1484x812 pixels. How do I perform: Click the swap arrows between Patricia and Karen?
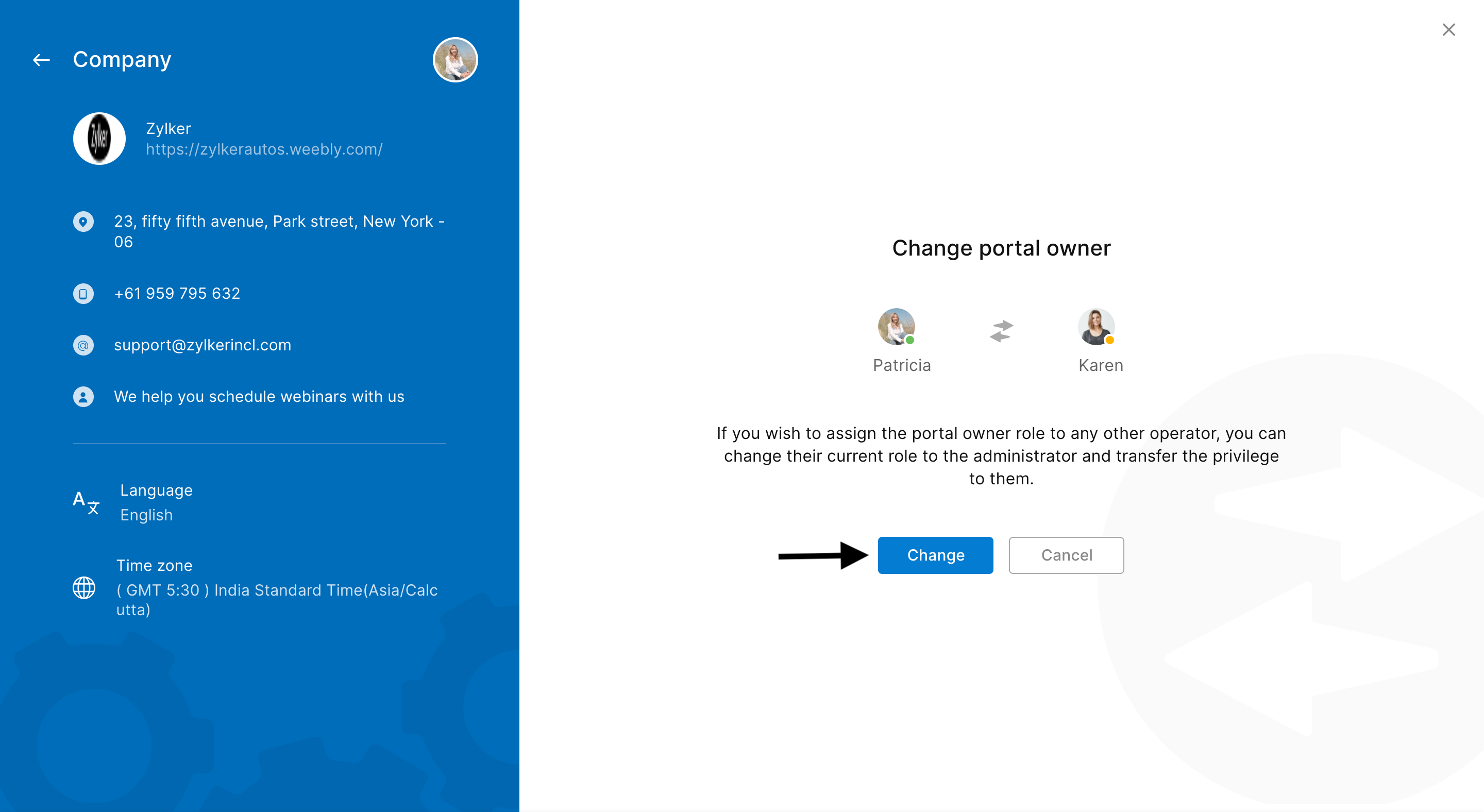[x=1001, y=331]
